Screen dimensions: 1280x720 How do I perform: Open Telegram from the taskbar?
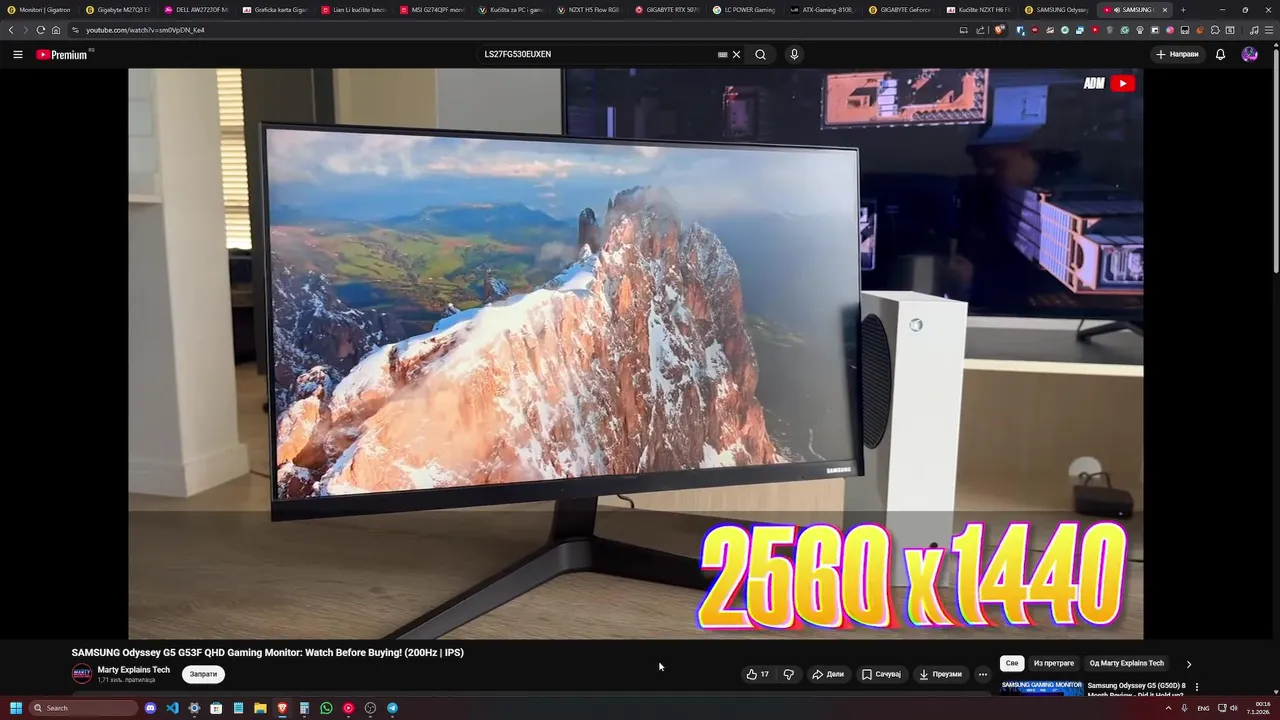[x=392, y=708]
